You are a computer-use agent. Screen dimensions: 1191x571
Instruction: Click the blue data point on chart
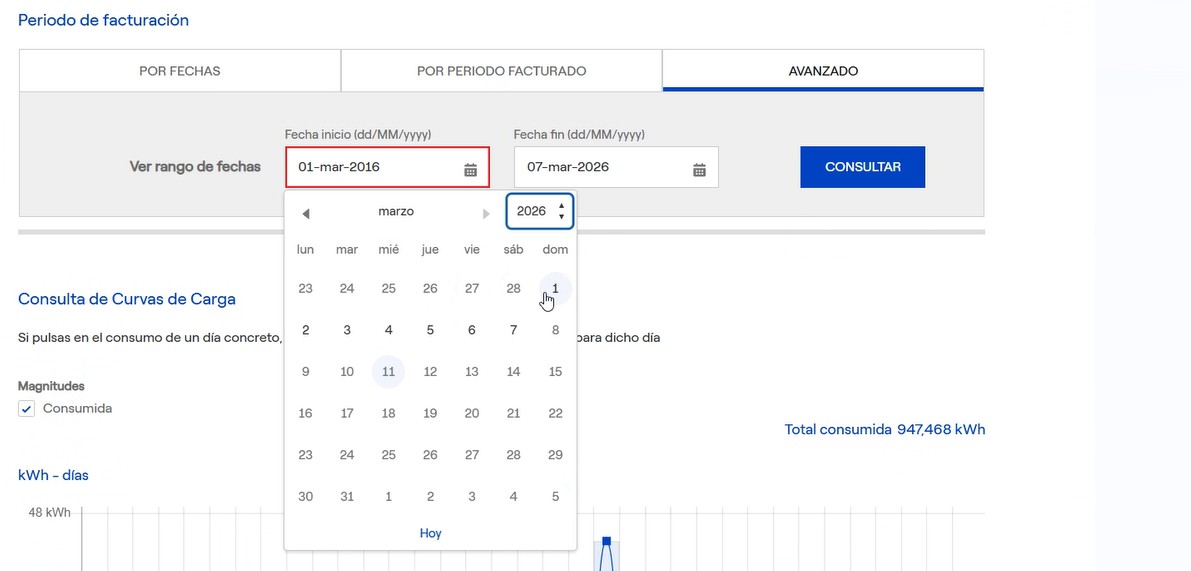point(606,542)
